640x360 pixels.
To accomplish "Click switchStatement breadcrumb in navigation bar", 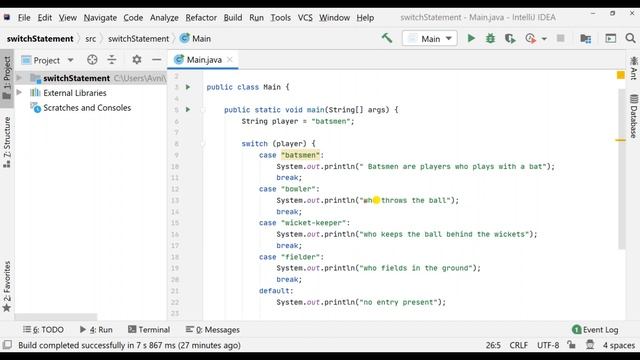I will coord(138,39).
